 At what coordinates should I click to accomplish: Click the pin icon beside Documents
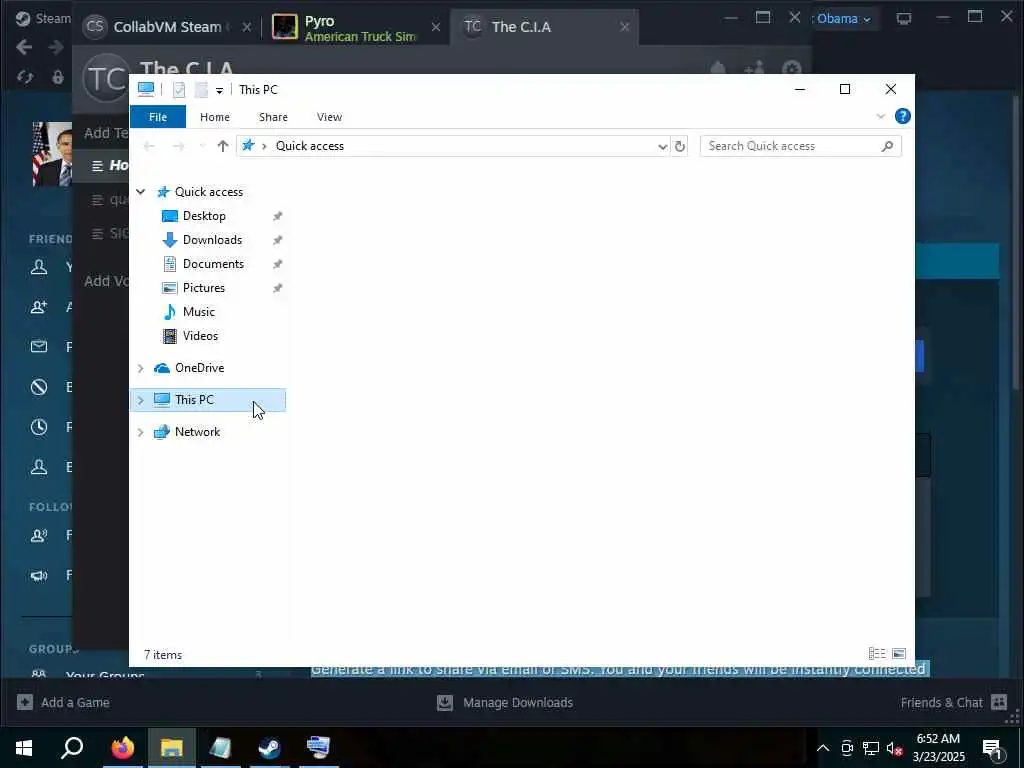click(x=277, y=264)
